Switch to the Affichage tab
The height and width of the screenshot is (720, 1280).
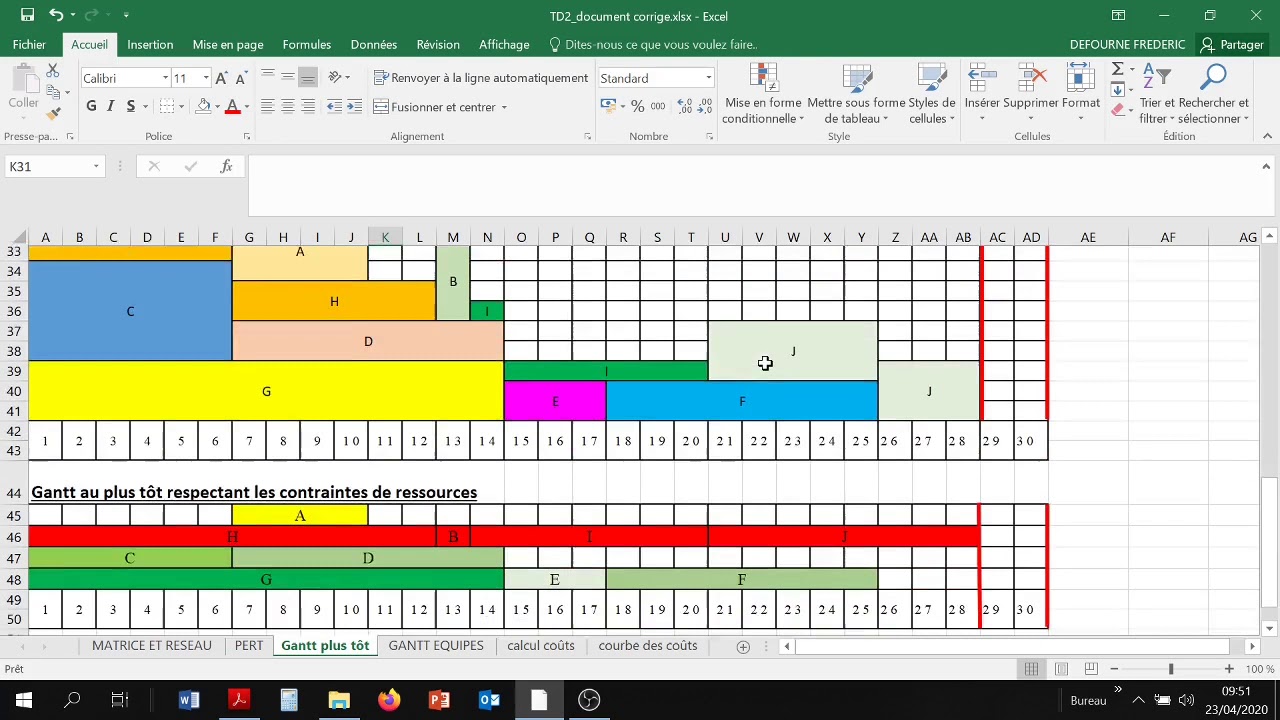point(504,44)
